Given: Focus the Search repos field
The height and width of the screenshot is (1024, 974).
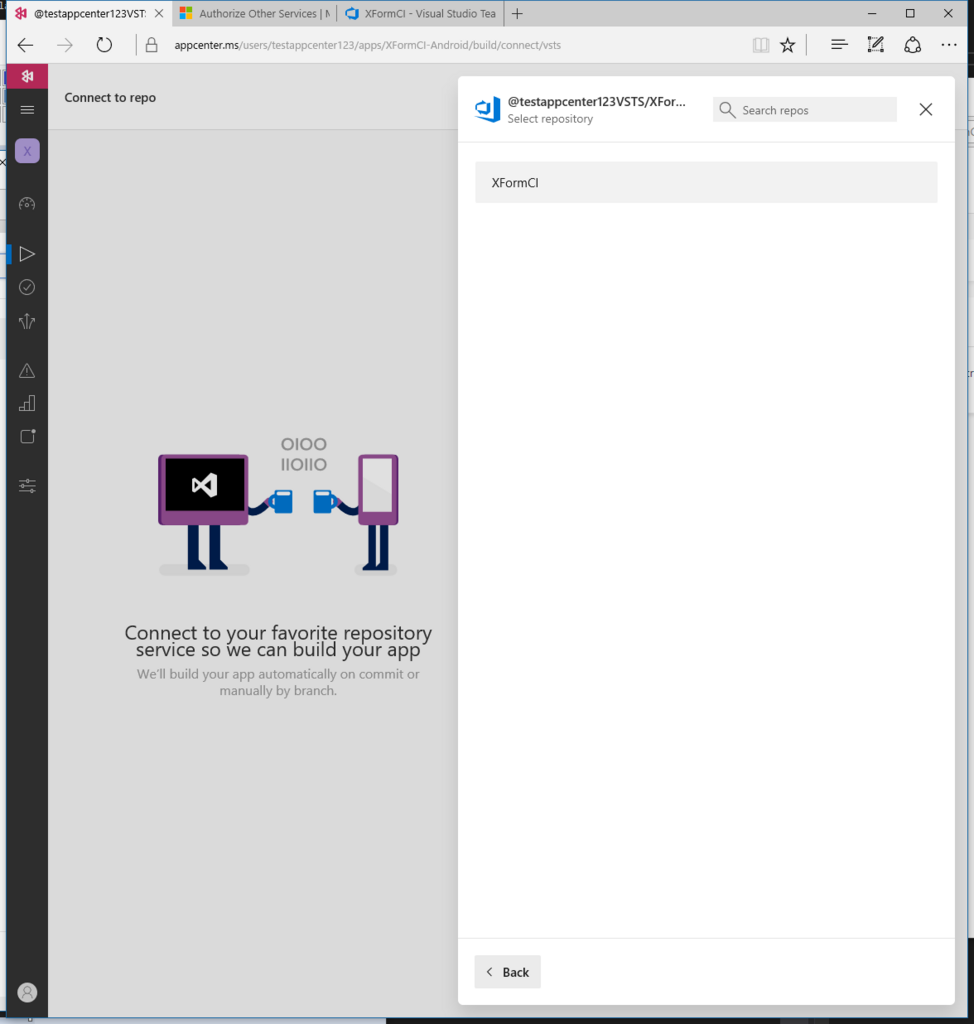Looking at the screenshot, I should pyautogui.click(x=805, y=110).
